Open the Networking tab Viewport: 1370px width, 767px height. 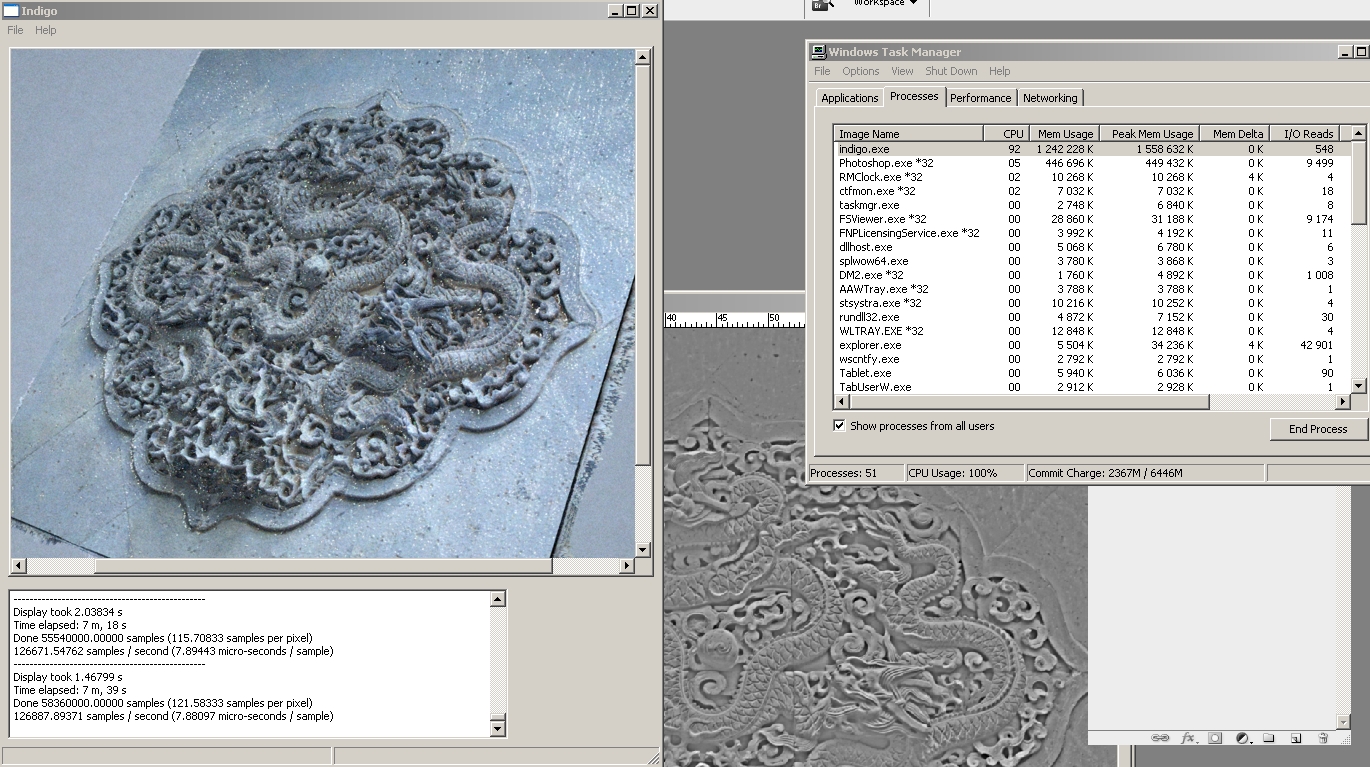tap(1050, 98)
